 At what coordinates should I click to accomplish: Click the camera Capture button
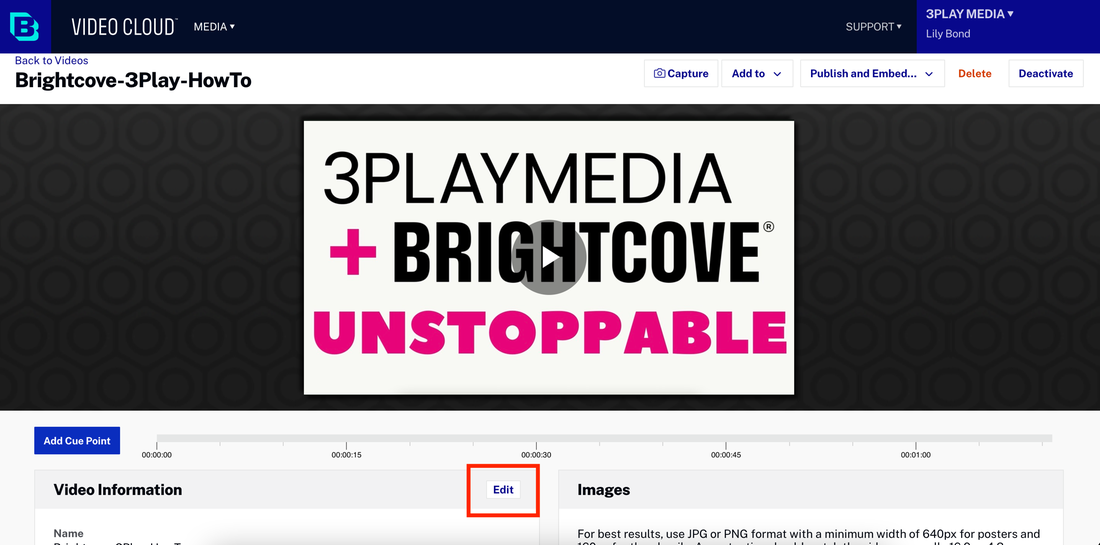pos(681,74)
